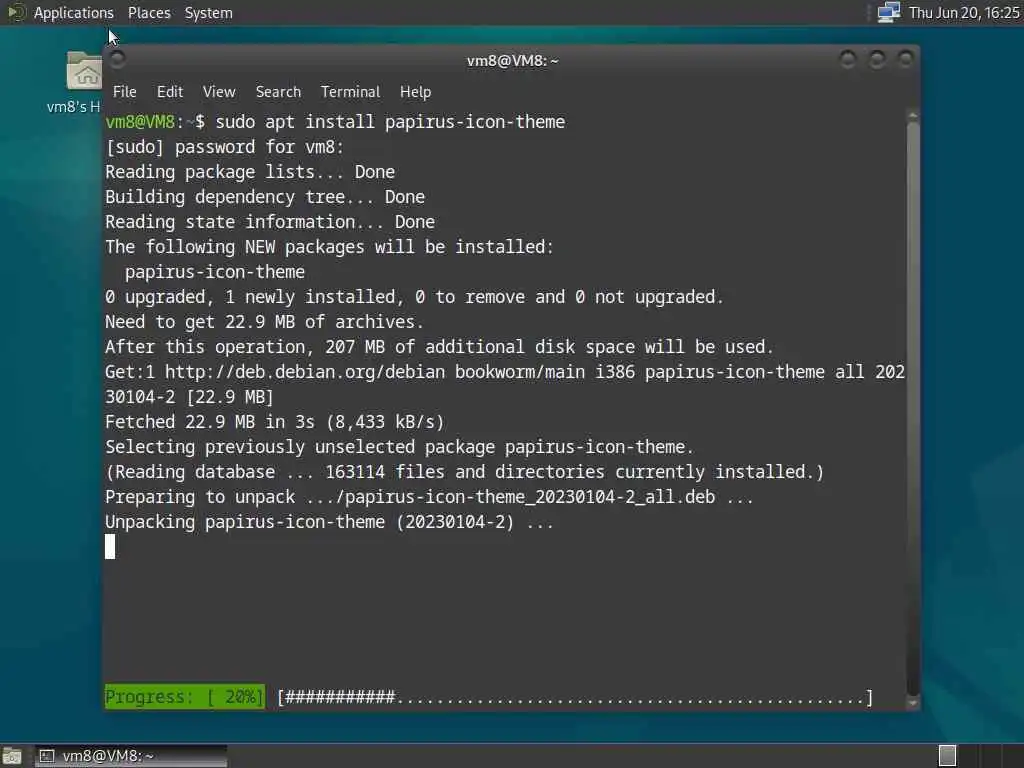Open the Search menu in terminal
Viewport: 1024px width, 768px height.
278,92
